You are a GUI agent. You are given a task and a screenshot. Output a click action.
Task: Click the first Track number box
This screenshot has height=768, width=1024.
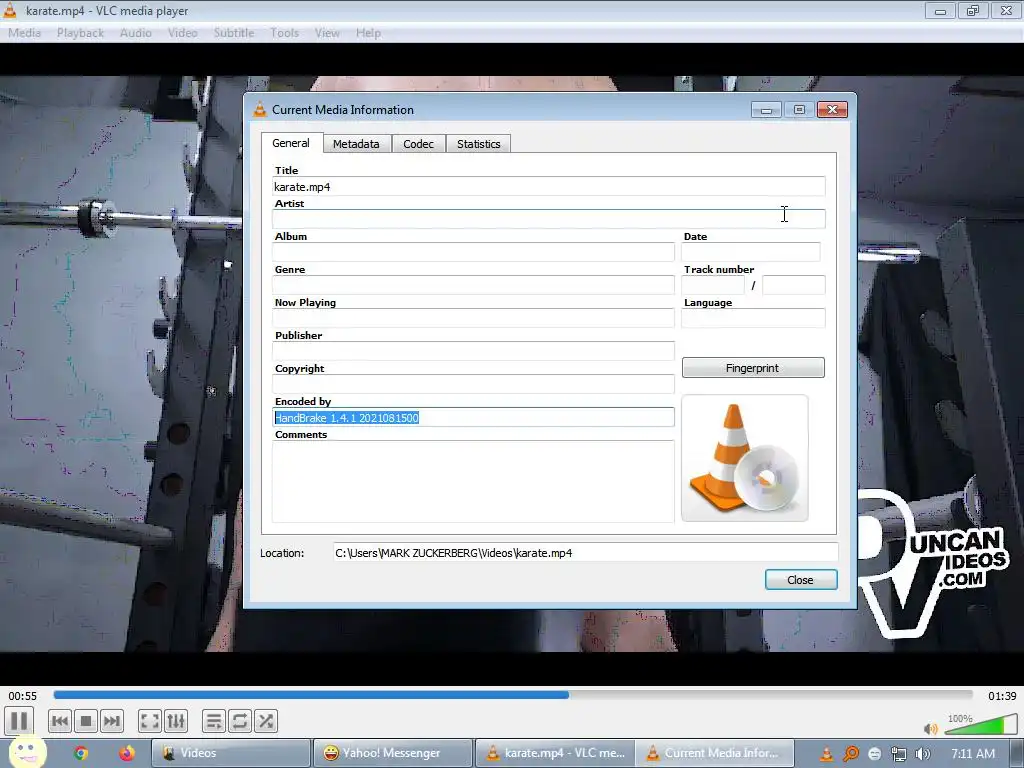tap(713, 285)
